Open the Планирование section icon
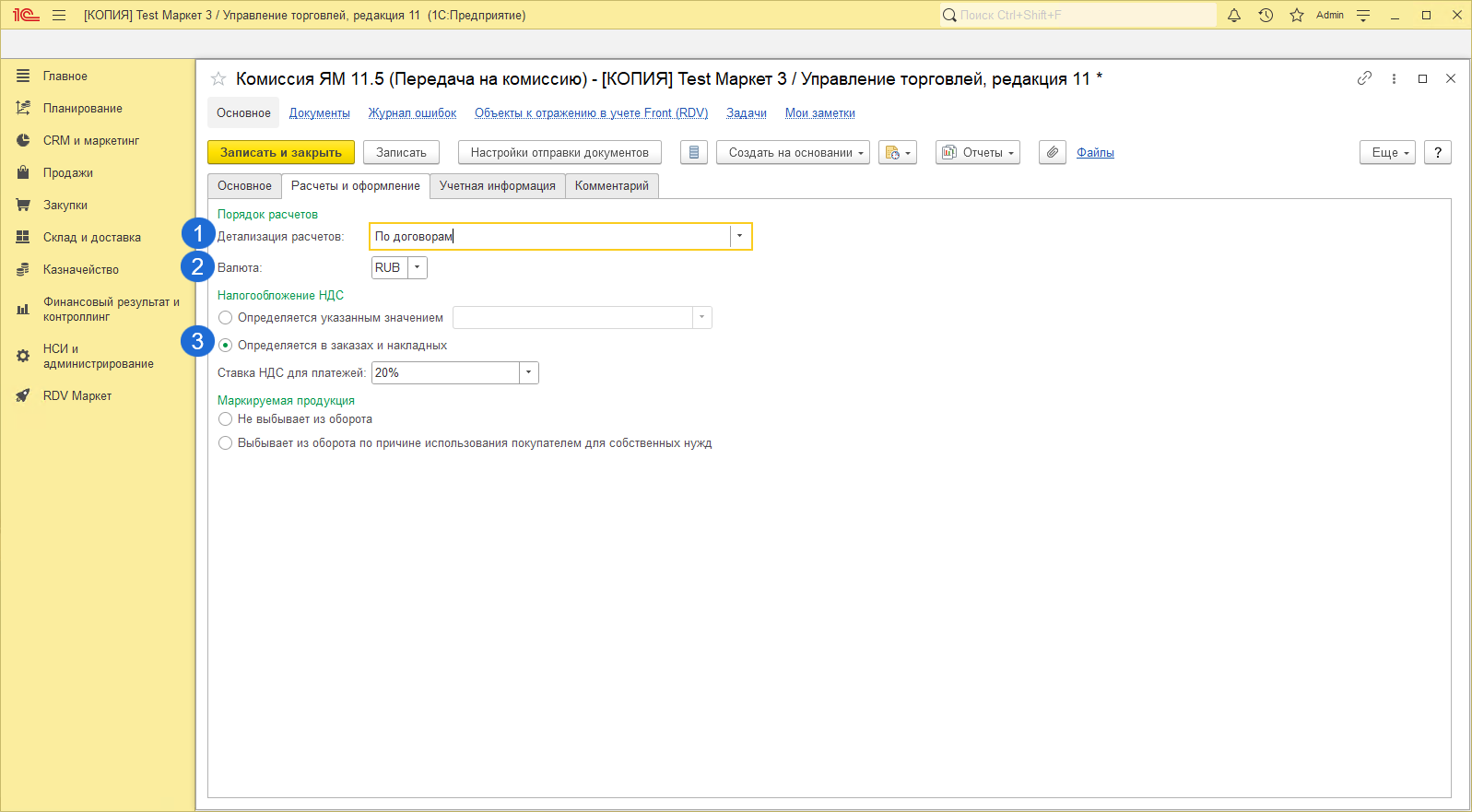The height and width of the screenshot is (812, 1472). (x=23, y=109)
